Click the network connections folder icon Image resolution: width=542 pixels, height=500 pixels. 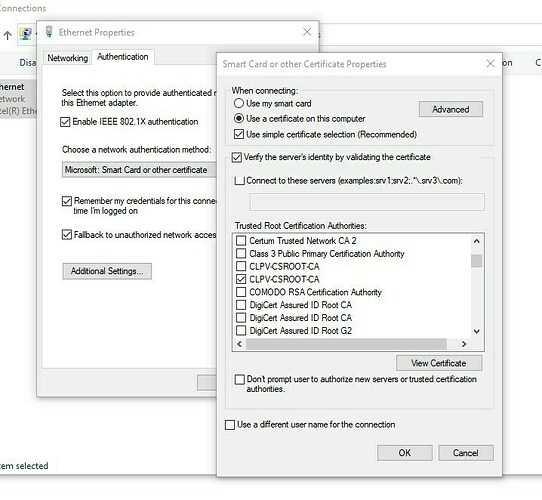pos(26,35)
